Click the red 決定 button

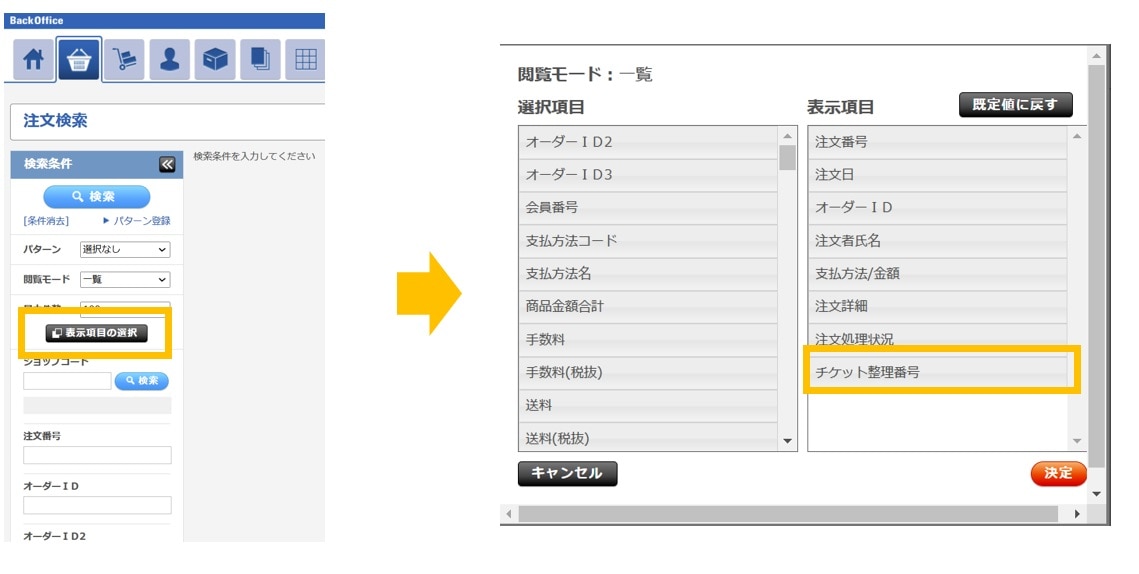pos(1058,473)
